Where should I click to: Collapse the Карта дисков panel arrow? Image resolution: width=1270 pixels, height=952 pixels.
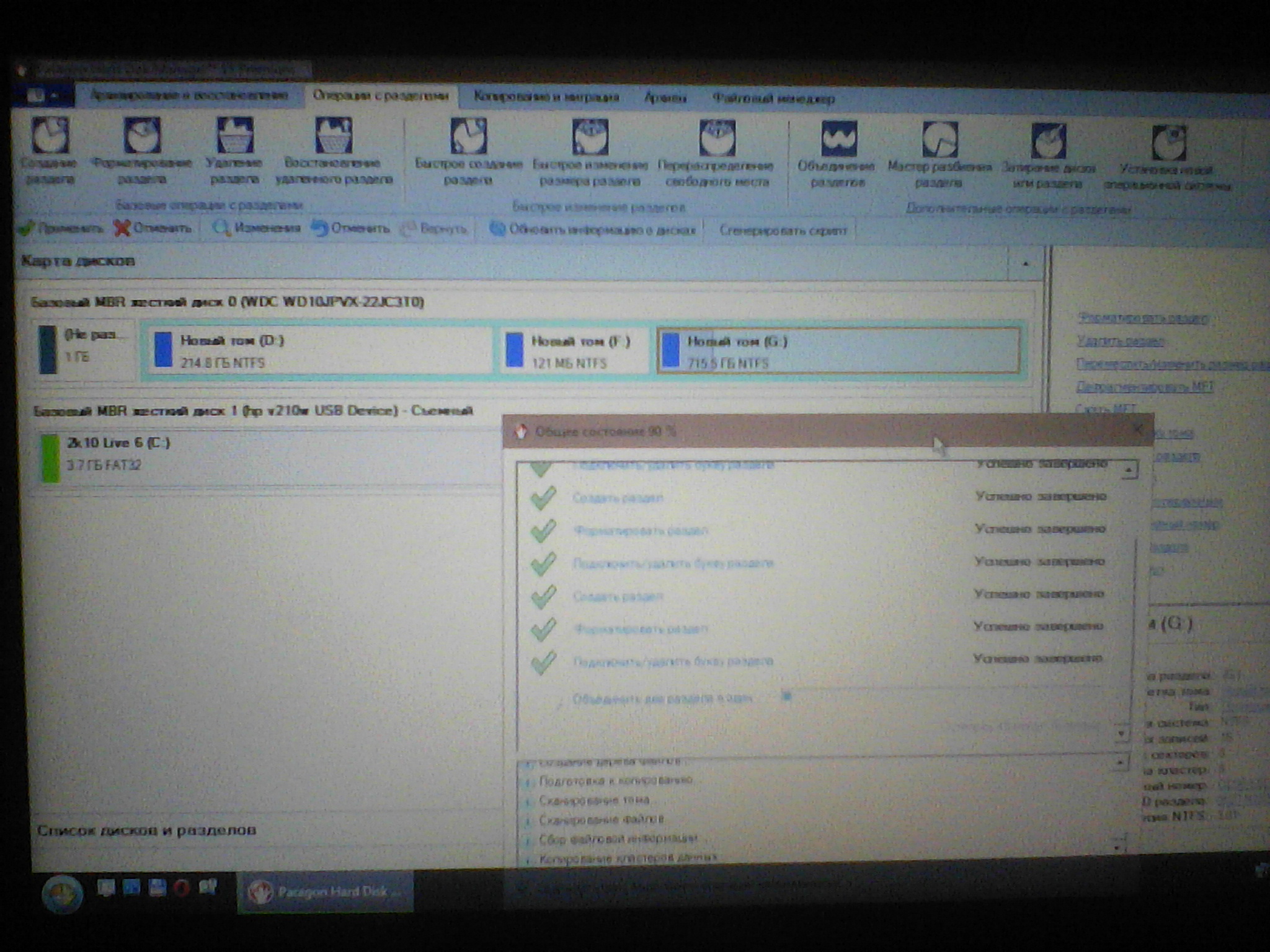(x=1026, y=264)
